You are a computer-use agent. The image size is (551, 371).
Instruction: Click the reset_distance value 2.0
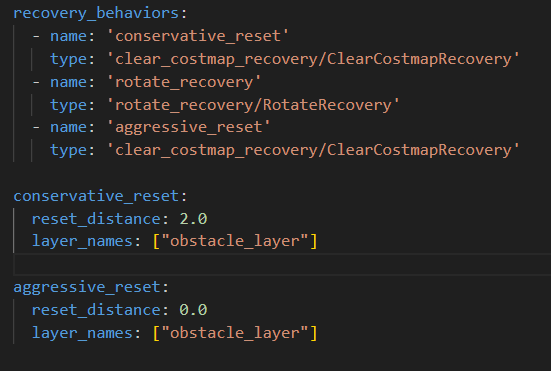(193, 219)
